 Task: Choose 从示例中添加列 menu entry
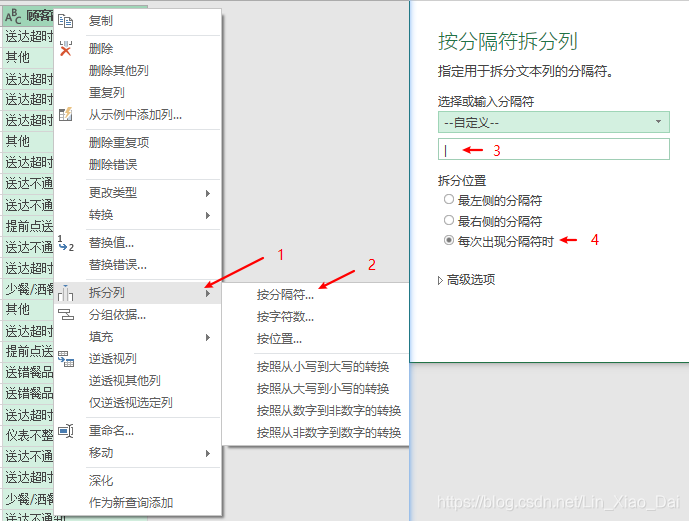(135, 115)
